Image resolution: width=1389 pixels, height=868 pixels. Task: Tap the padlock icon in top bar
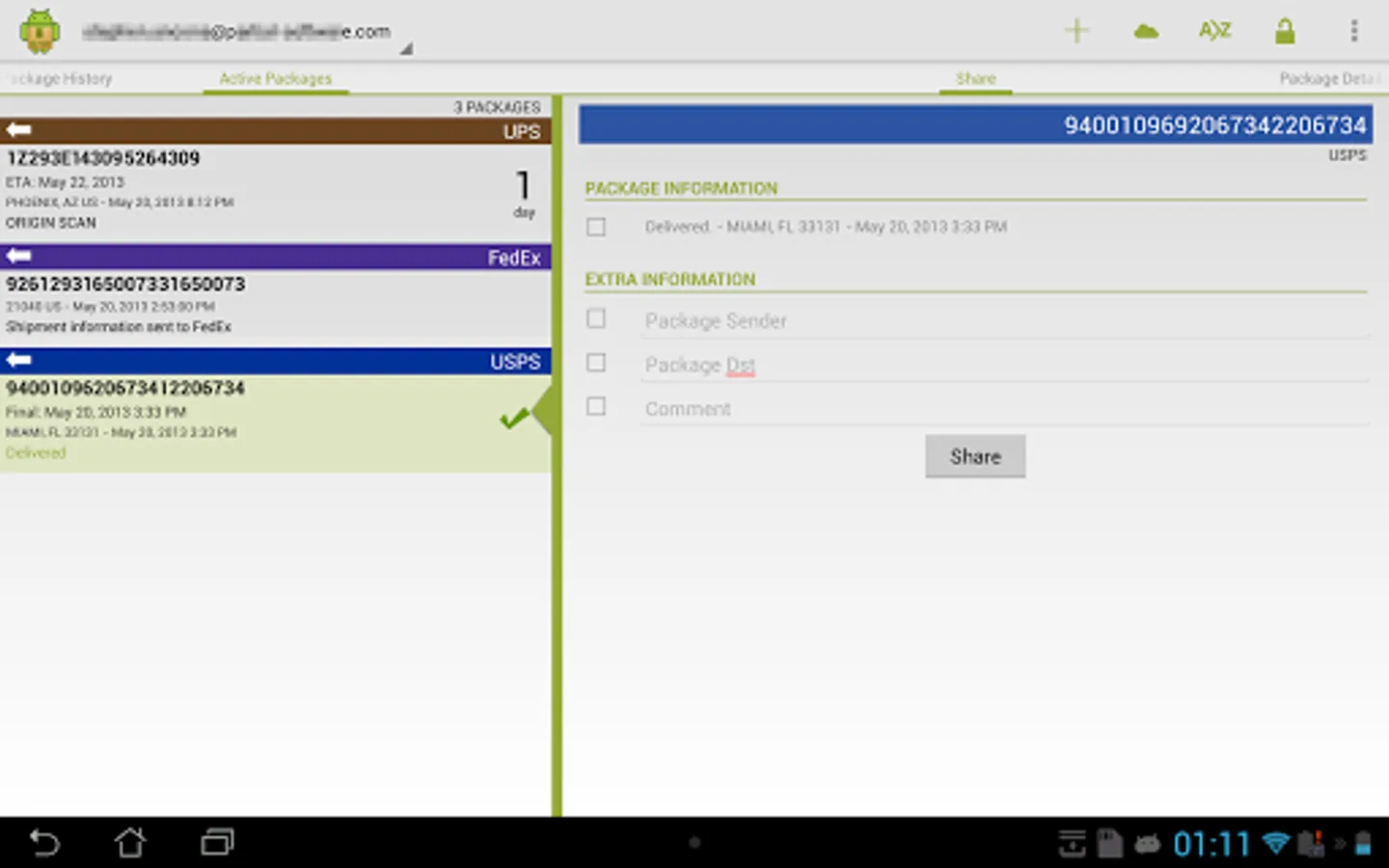[1285, 31]
